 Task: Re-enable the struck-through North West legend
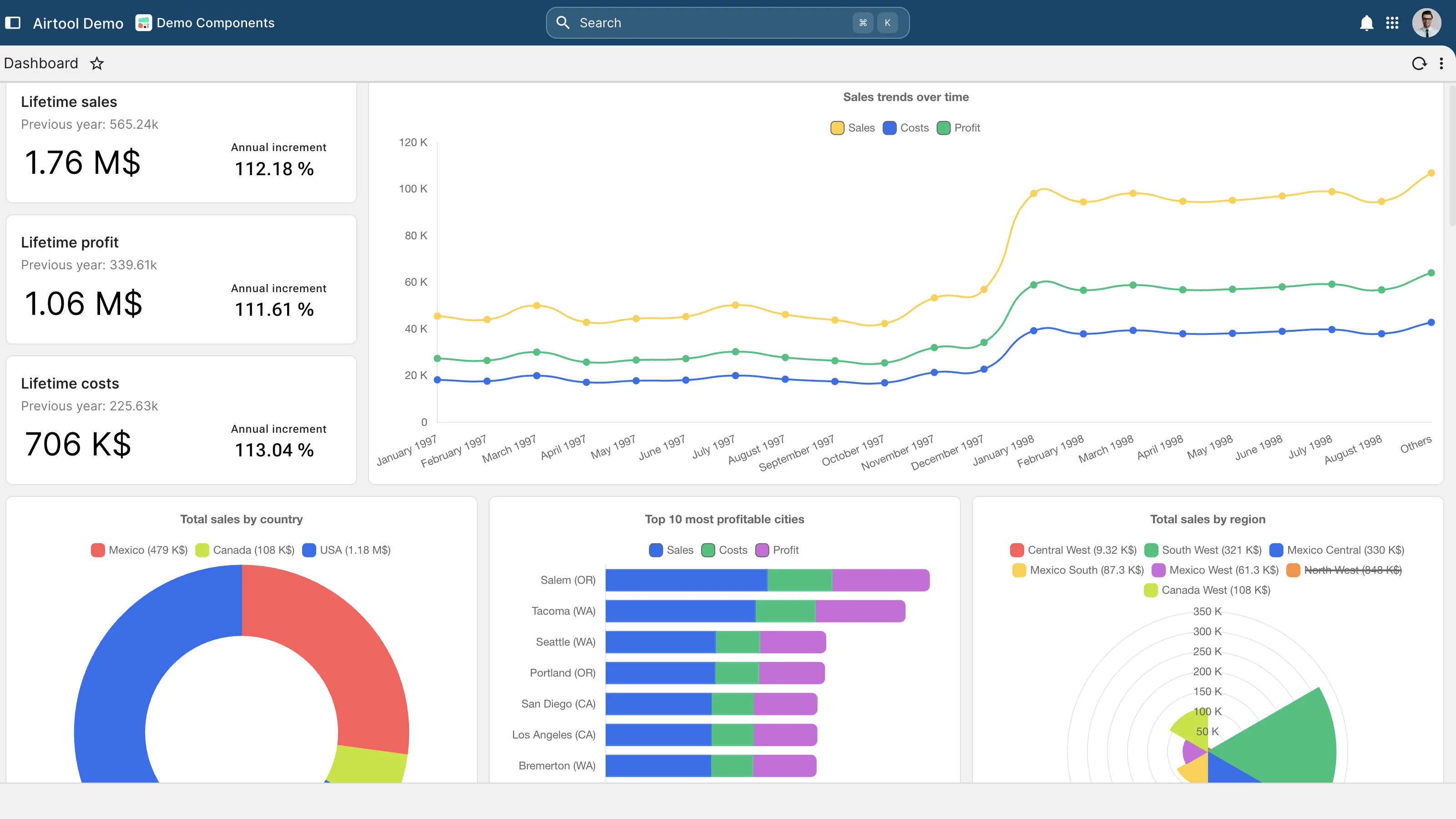click(x=1344, y=570)
